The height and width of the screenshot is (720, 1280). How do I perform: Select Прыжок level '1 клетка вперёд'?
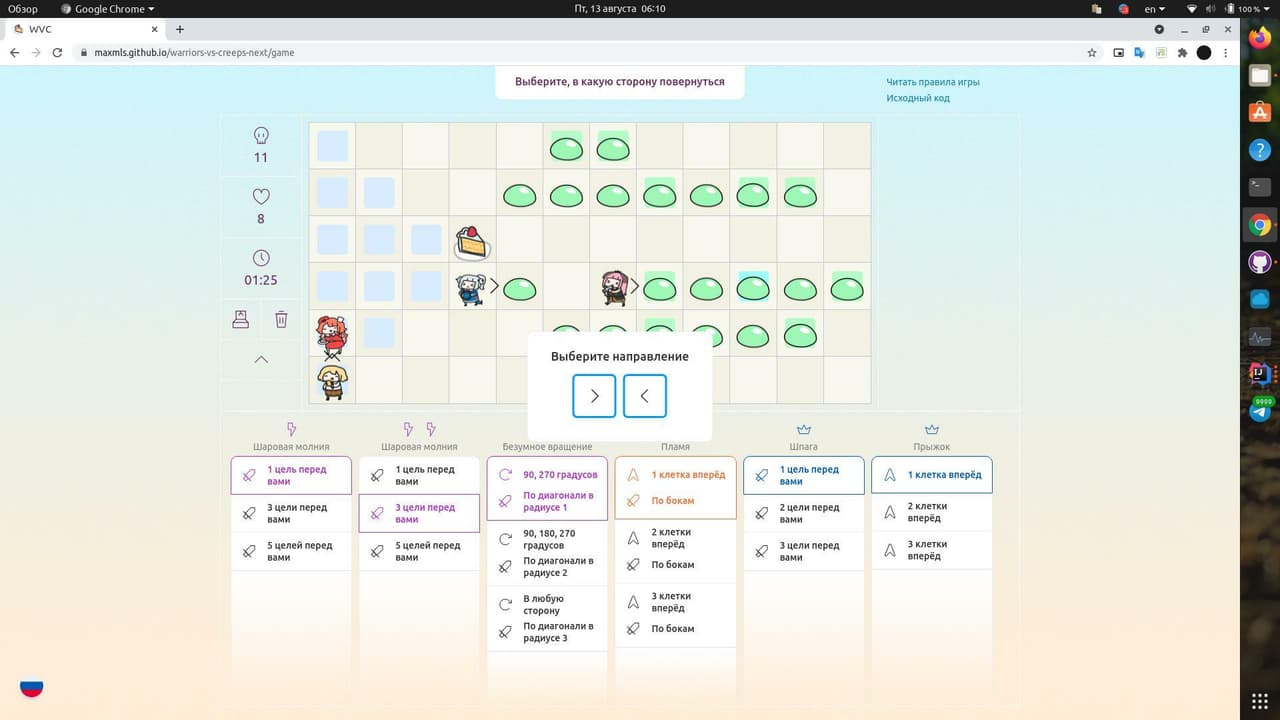click(x=931, y=475)
